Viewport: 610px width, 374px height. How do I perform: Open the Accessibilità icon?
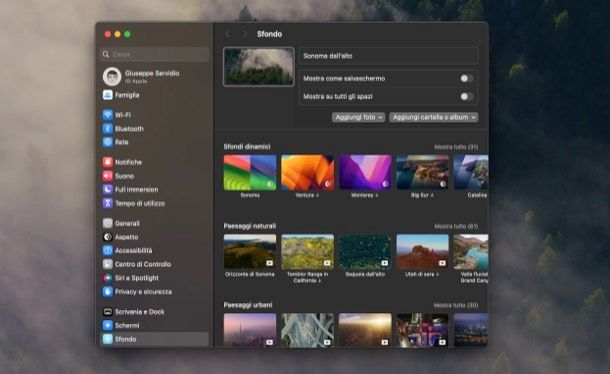click(108, 250)
